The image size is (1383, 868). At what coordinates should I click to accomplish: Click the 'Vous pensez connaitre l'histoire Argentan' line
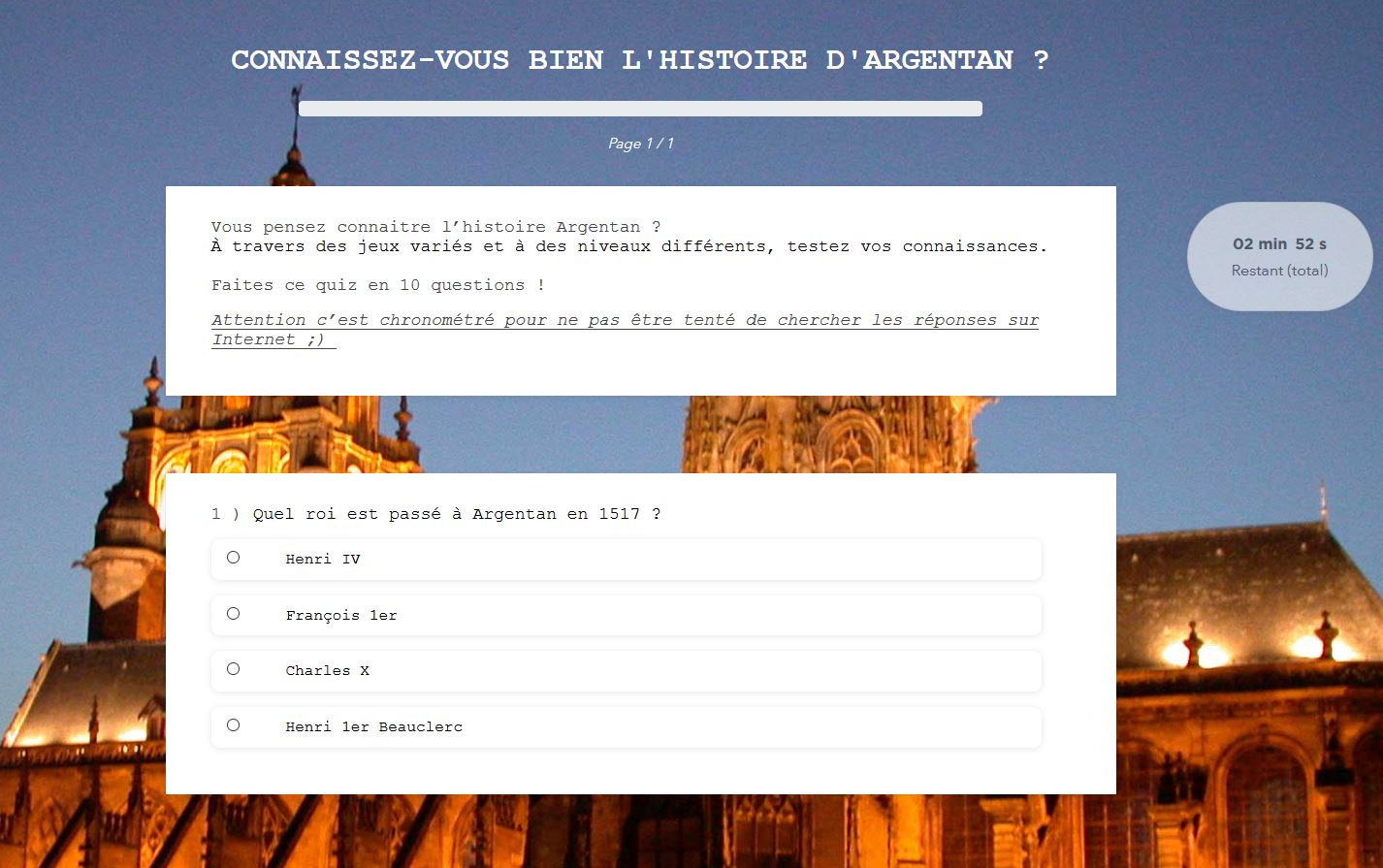pos(436,227)
